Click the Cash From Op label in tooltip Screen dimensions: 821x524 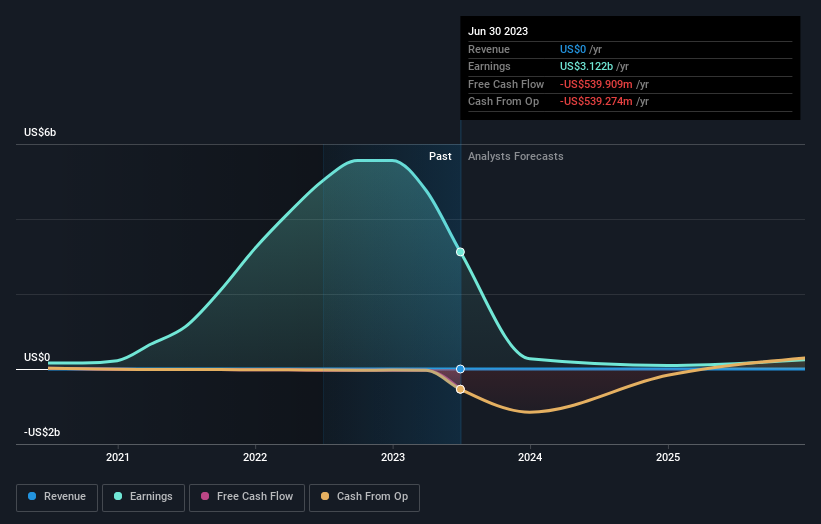pos(503,102)
